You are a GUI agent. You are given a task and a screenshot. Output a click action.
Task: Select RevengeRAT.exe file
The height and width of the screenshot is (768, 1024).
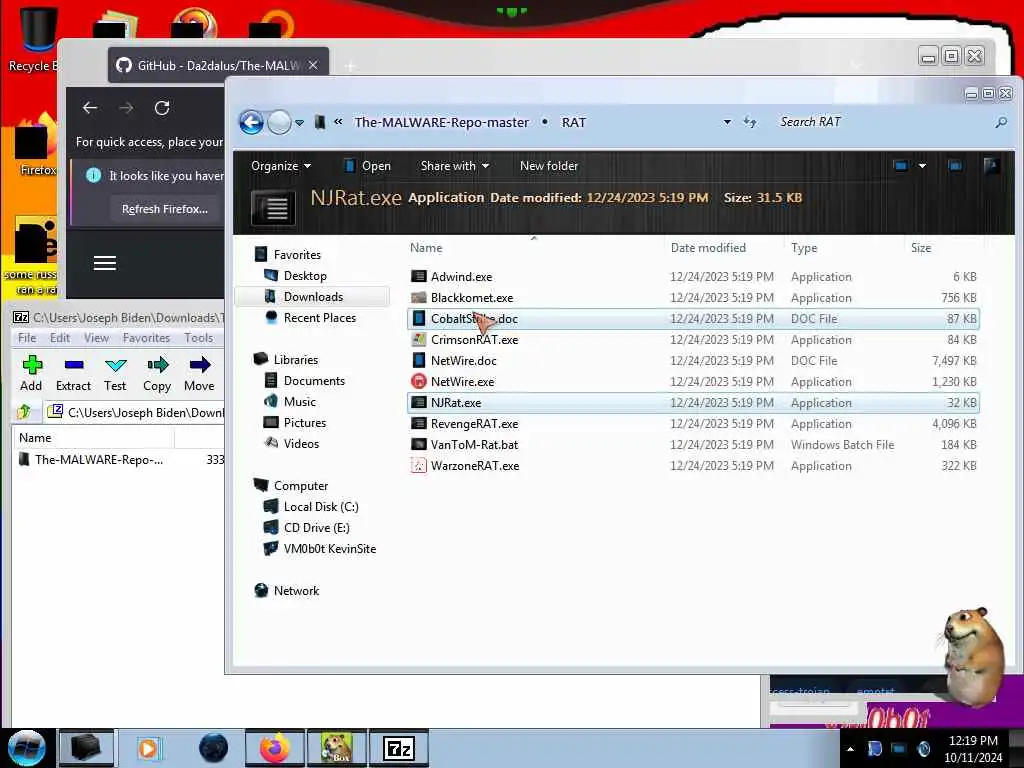(474, 424)
